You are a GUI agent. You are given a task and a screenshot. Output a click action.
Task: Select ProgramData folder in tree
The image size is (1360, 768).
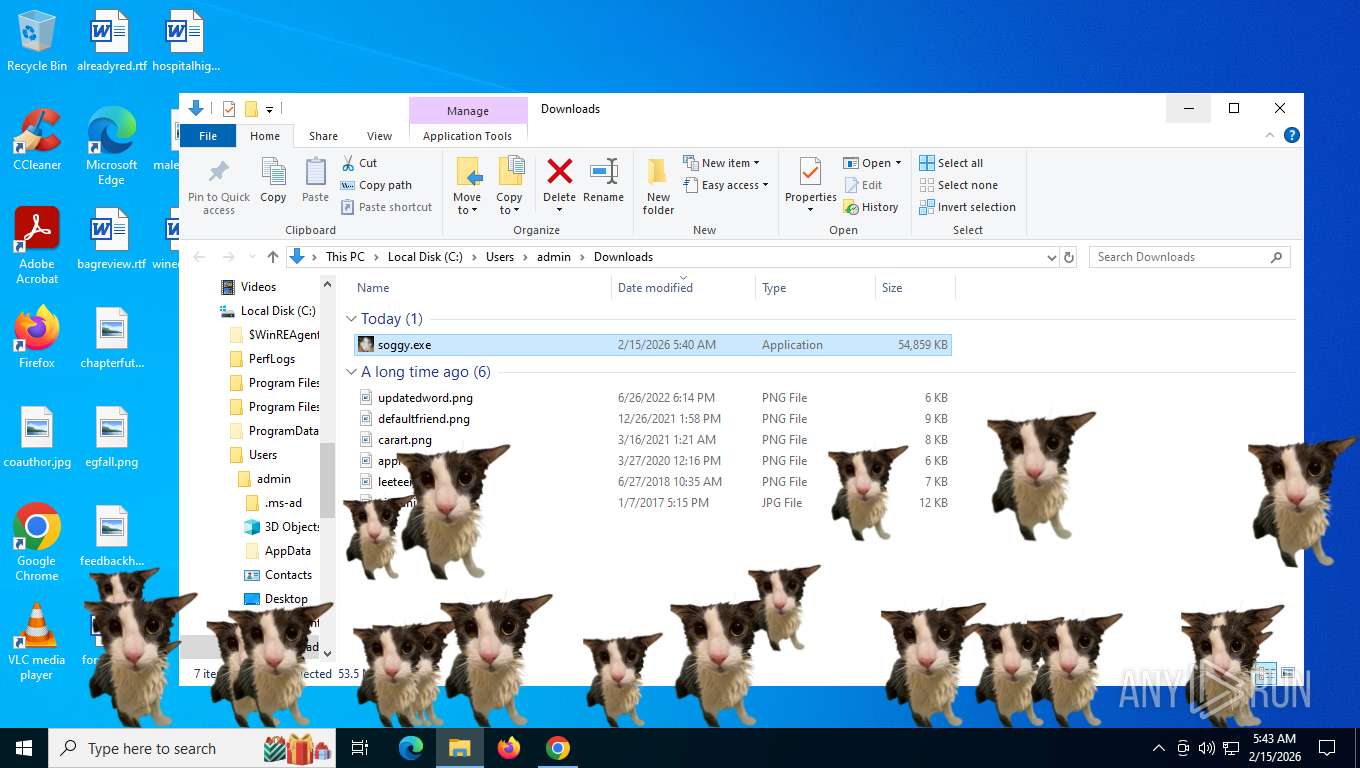[283, 431]
